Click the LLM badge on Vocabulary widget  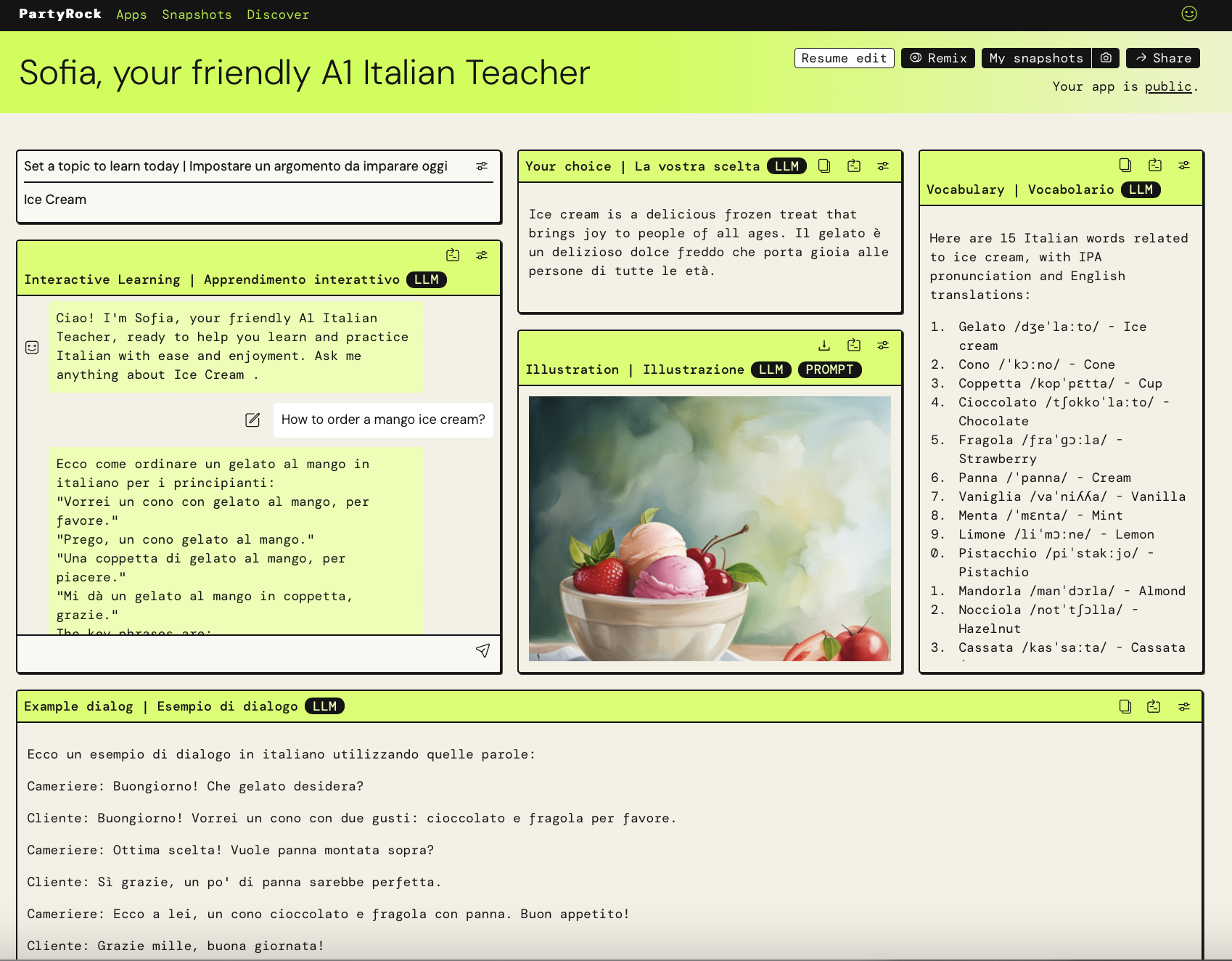1141,189
